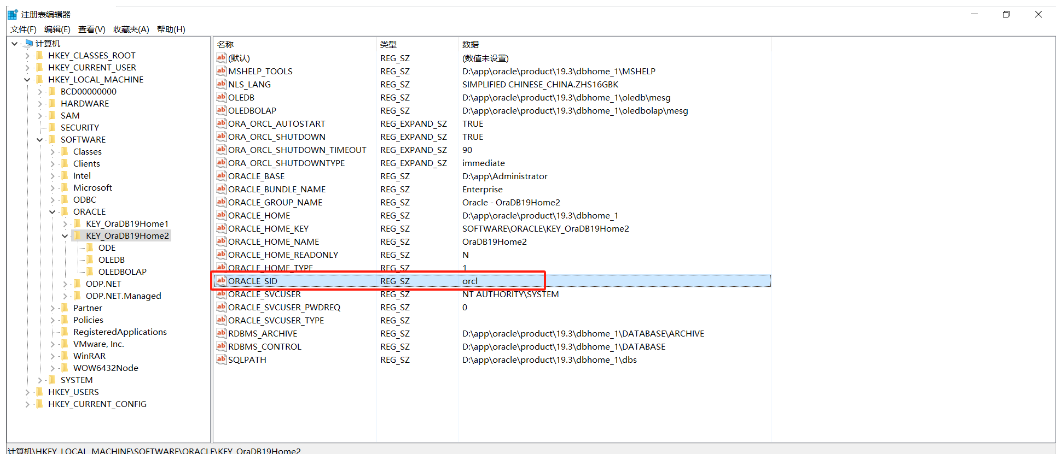Screen dimensions: 1057x461
Task: Click the data cell 'NT AUTHORITY\SYSTEM'
Action: click(510, 295)
